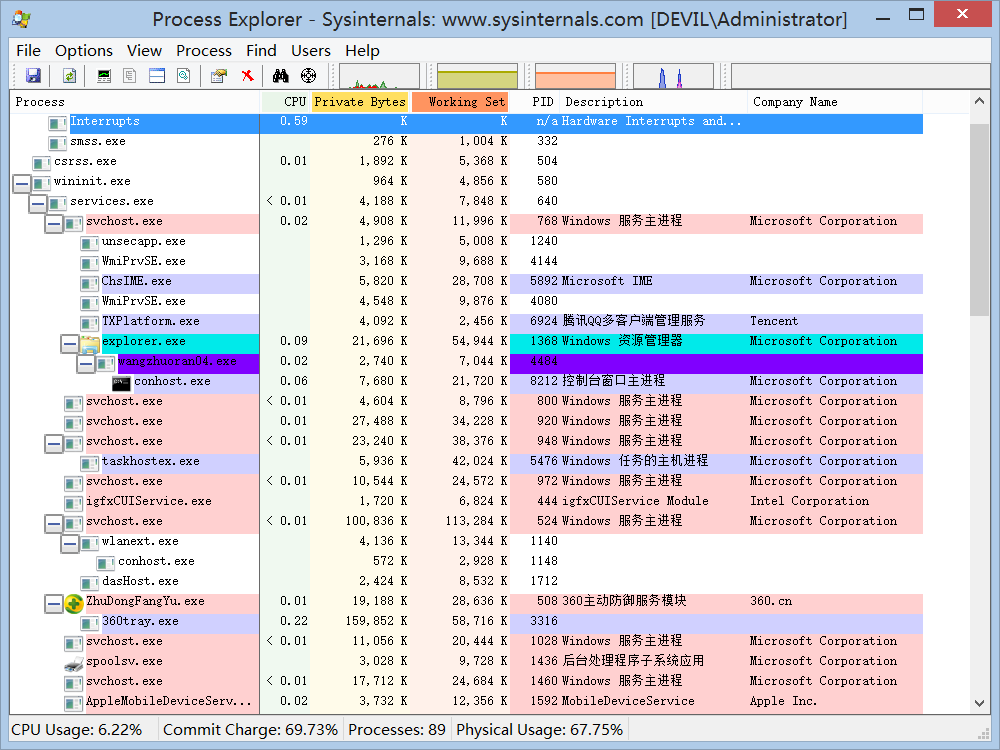Click 'Intel Corporation' company name cell

click(809, 501)
